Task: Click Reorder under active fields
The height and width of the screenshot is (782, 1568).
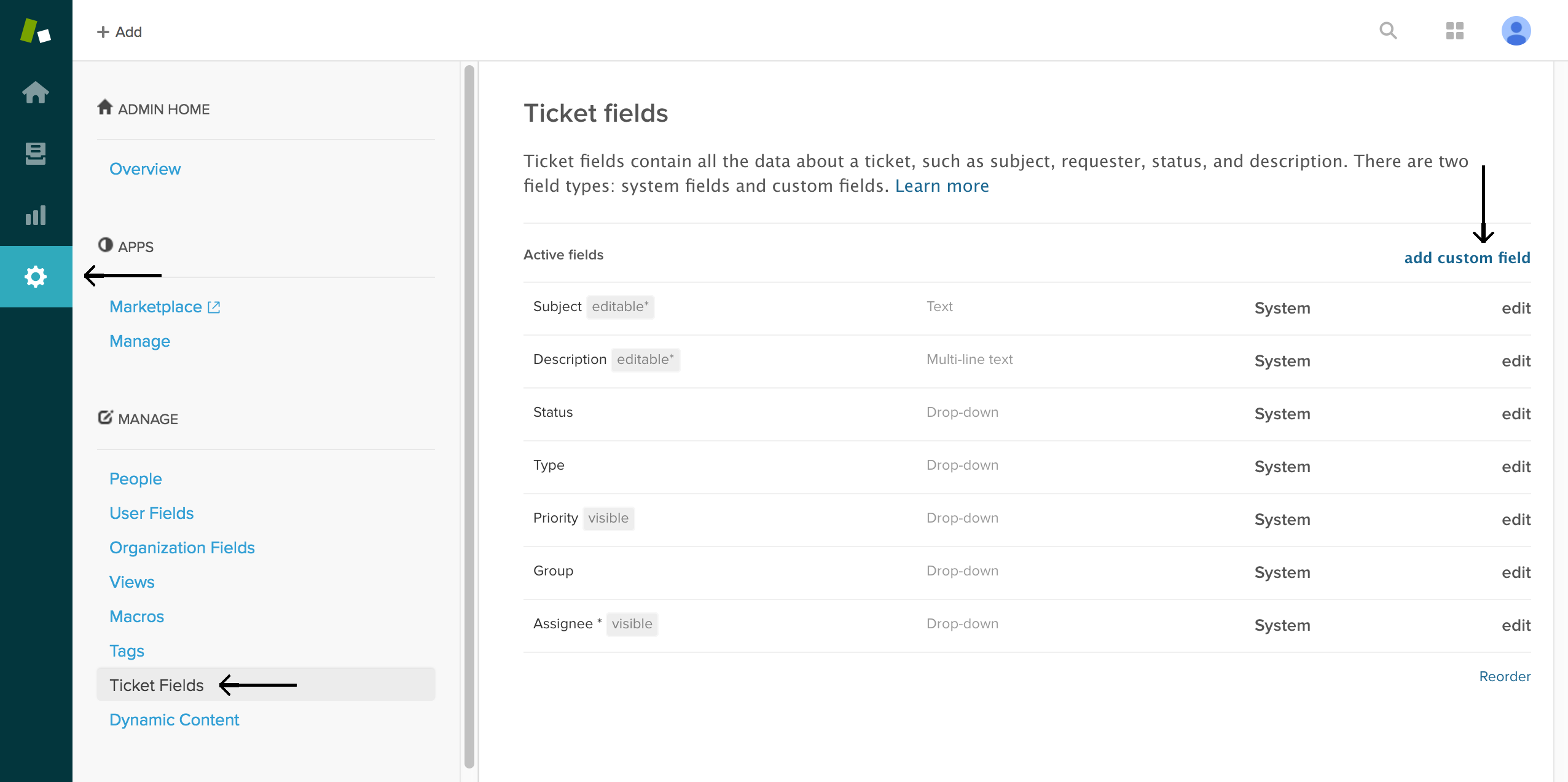Action: click(1504, 676)
